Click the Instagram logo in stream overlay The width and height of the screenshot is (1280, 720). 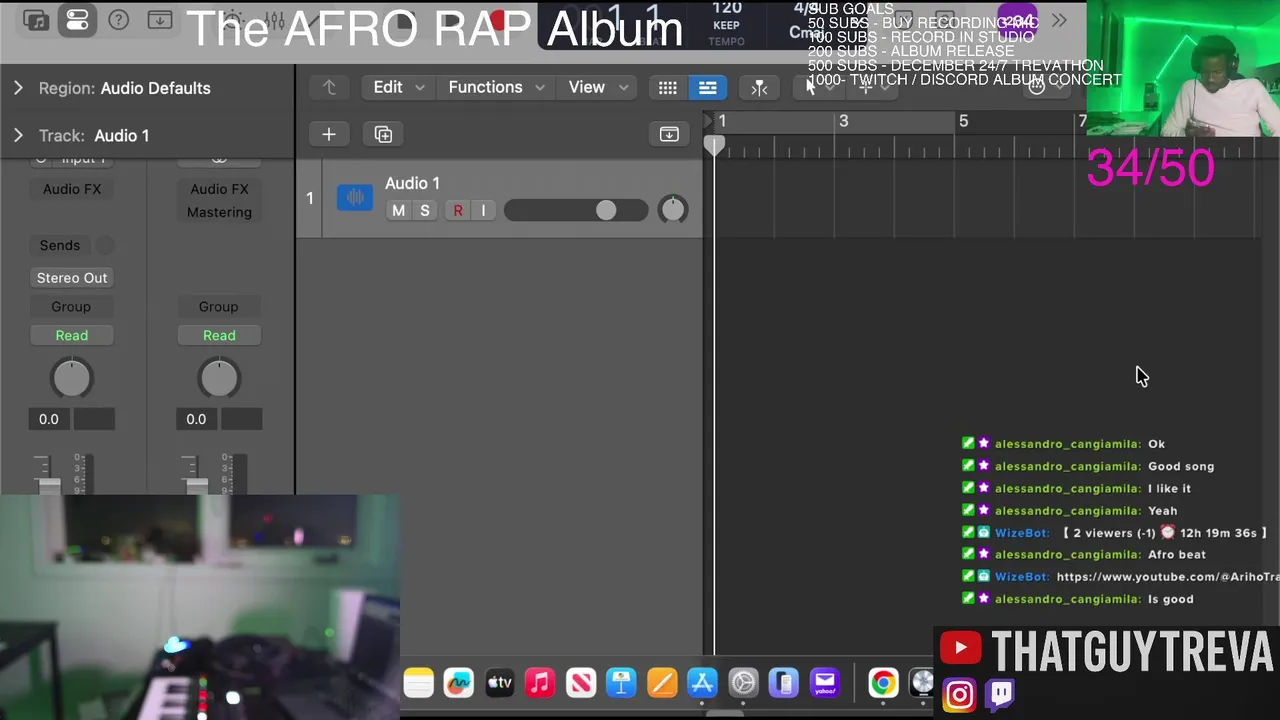pyautogui.click(x=958, y=695)
